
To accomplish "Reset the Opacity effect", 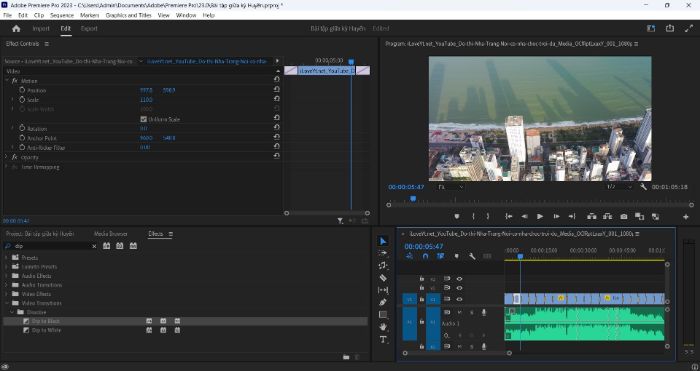I will coord(277,156).
